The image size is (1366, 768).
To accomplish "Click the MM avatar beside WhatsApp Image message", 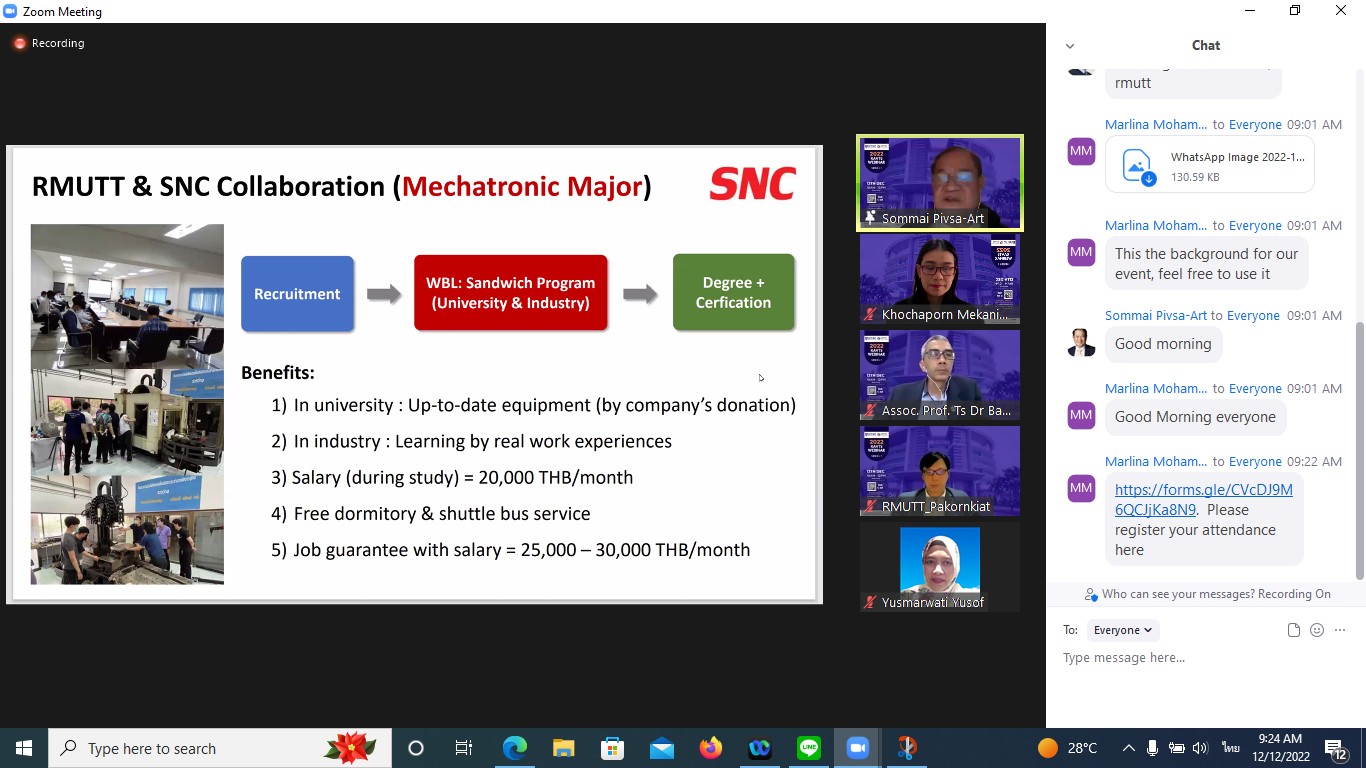I will click(x=1081, y=152).
